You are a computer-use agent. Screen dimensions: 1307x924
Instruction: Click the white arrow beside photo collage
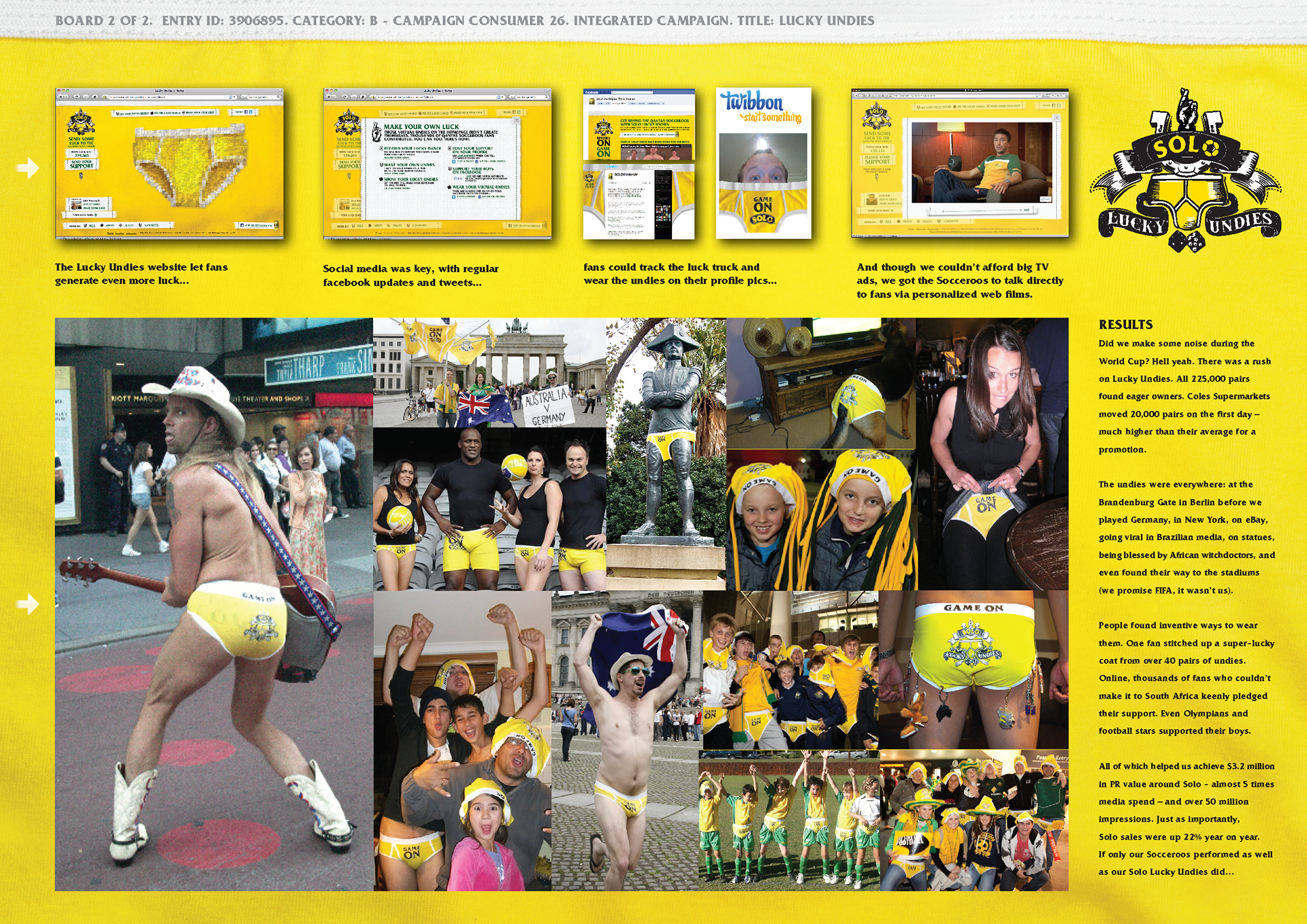click(28, 603)
